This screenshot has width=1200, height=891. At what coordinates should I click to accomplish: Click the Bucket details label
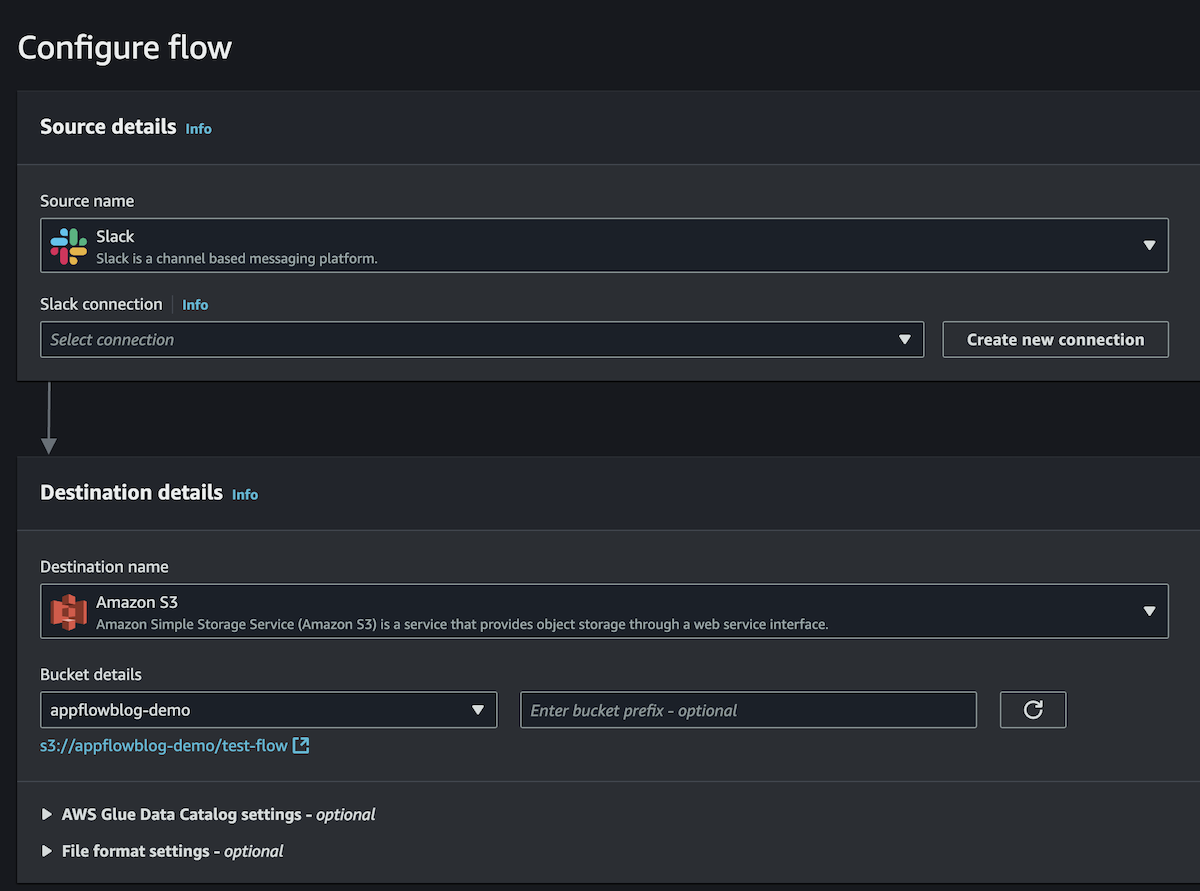point(91,674)
